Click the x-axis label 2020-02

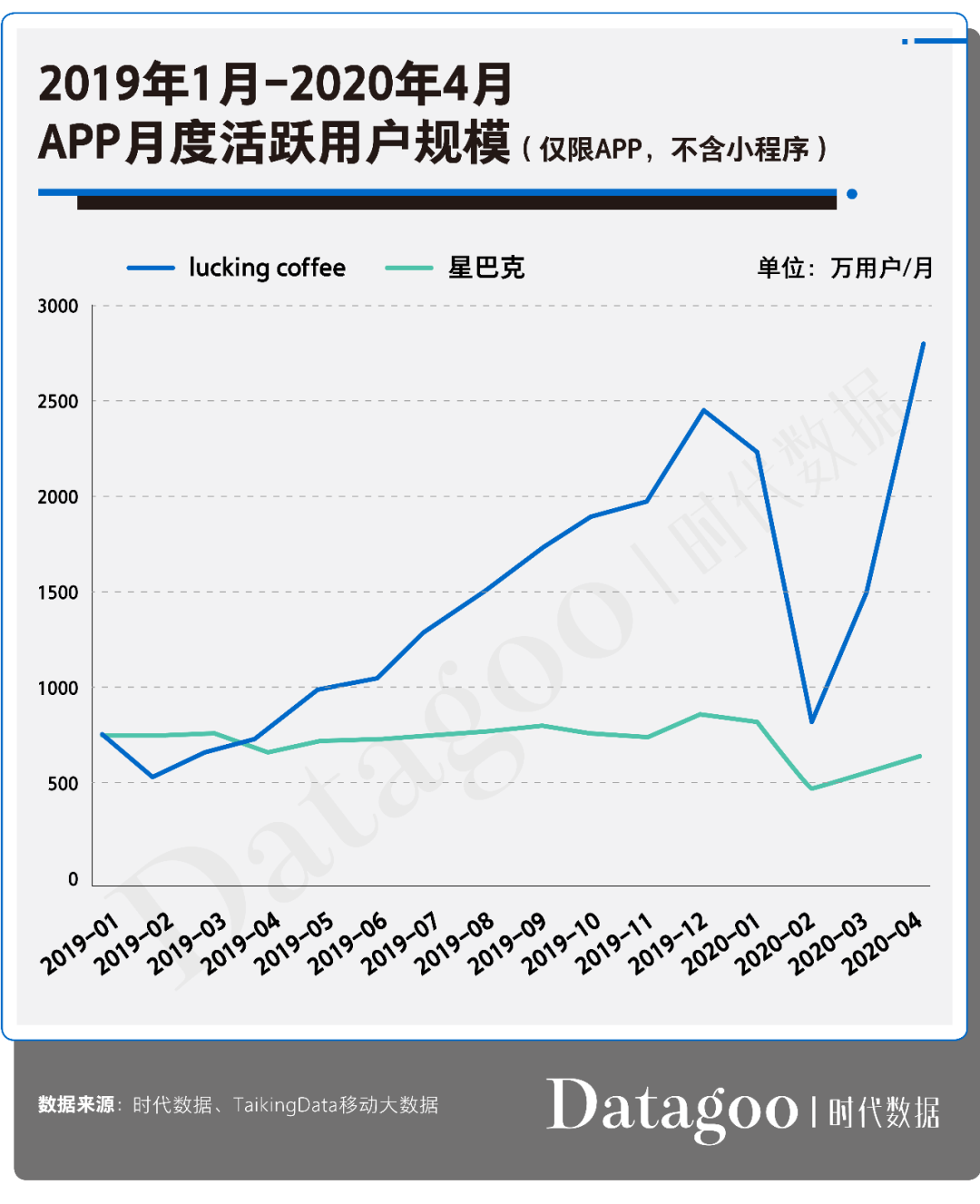(775, 945)
